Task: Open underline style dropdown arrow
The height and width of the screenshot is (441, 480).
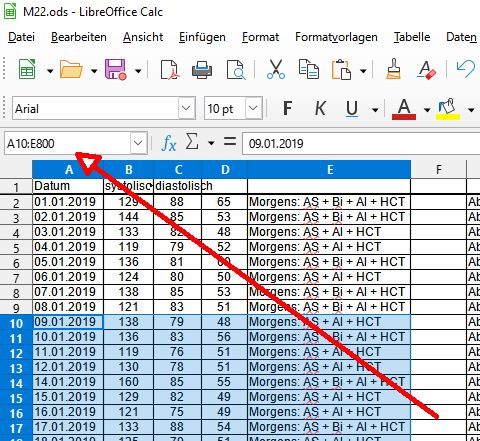Action: [375, 110]
